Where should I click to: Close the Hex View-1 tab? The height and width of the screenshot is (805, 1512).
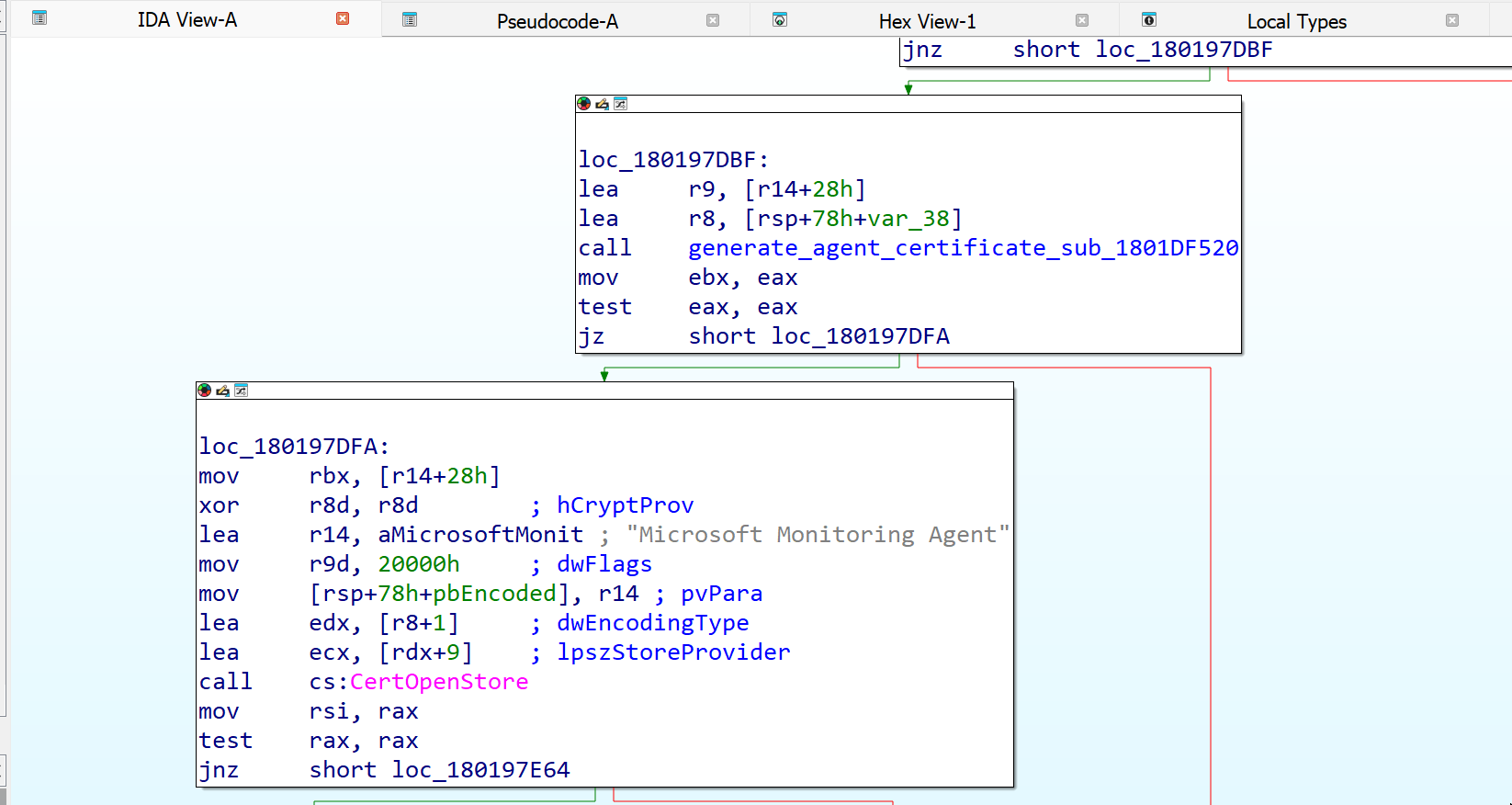1082,19
